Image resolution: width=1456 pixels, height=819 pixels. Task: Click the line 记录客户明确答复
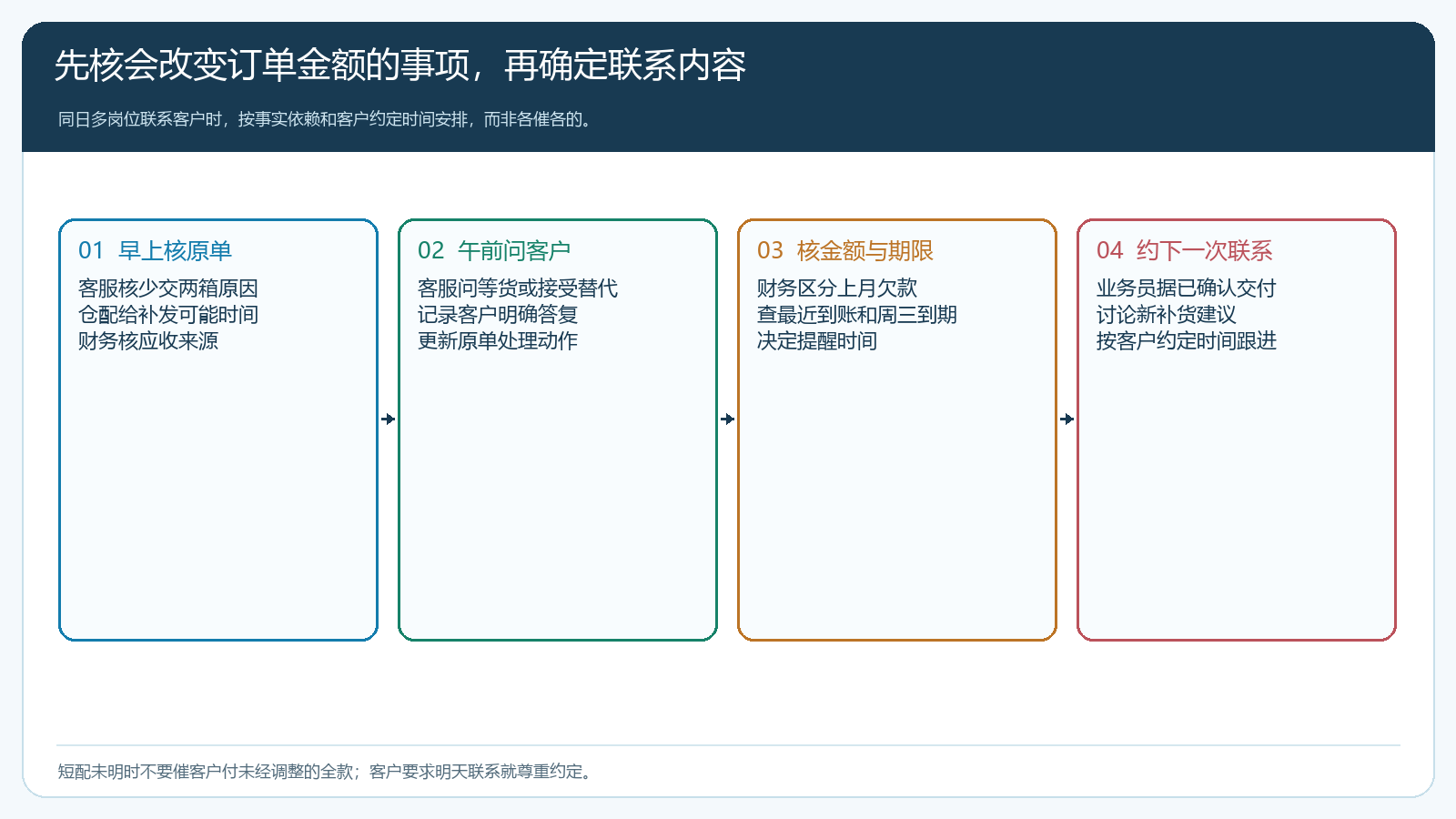498,315
